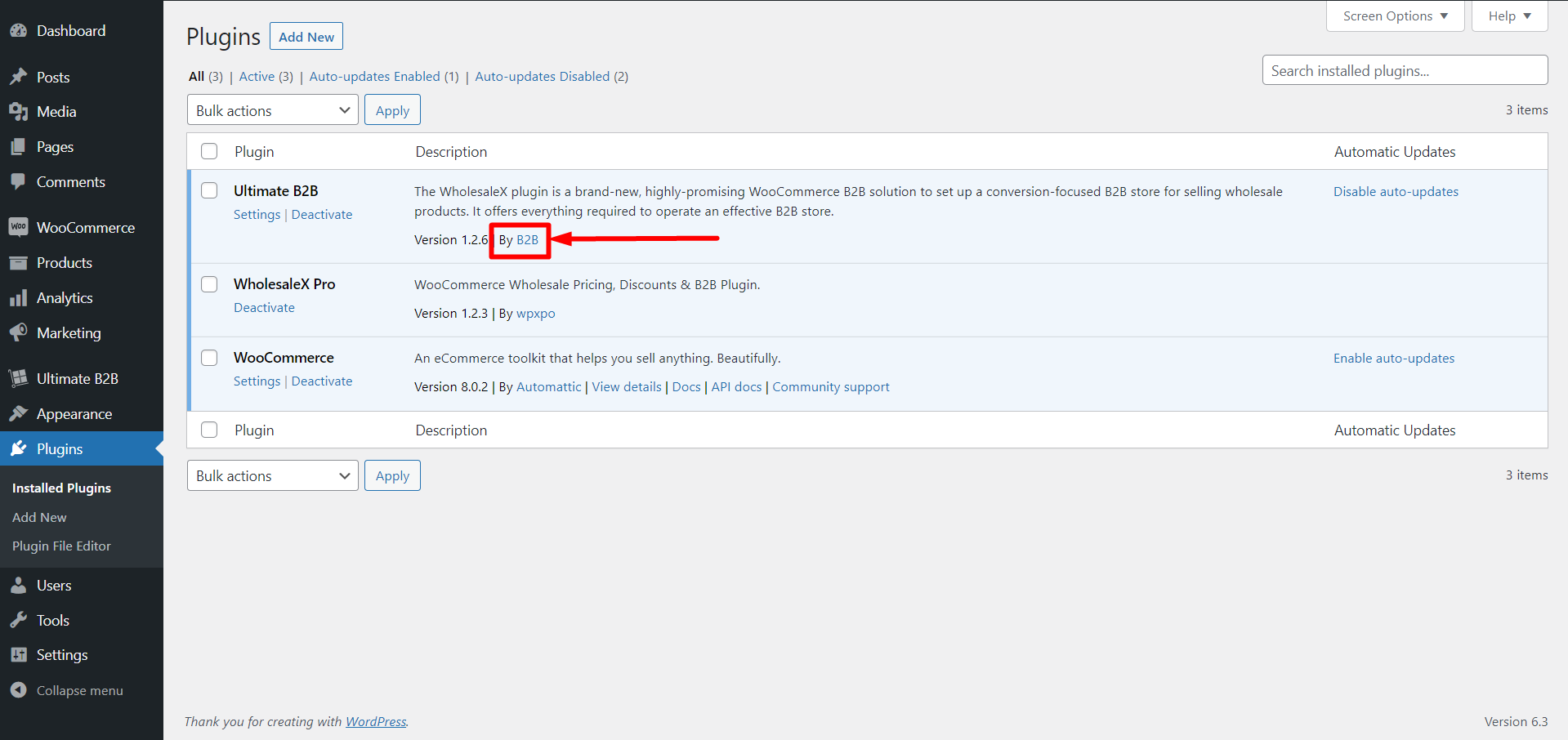Tick the Ultimate B2B plugin checkbox
This screenshot has width=1568, height=740.
click(x=209, y=190)
